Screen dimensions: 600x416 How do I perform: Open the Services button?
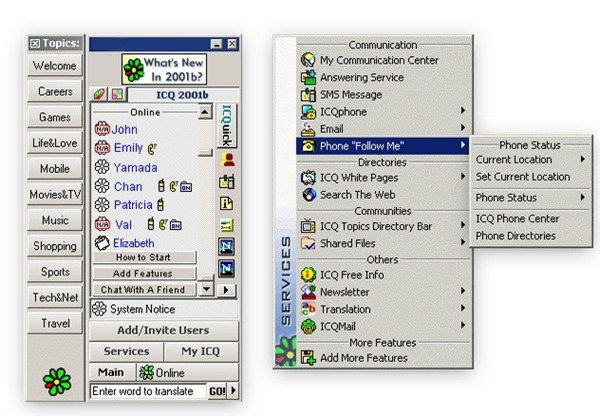click(127, 351)
